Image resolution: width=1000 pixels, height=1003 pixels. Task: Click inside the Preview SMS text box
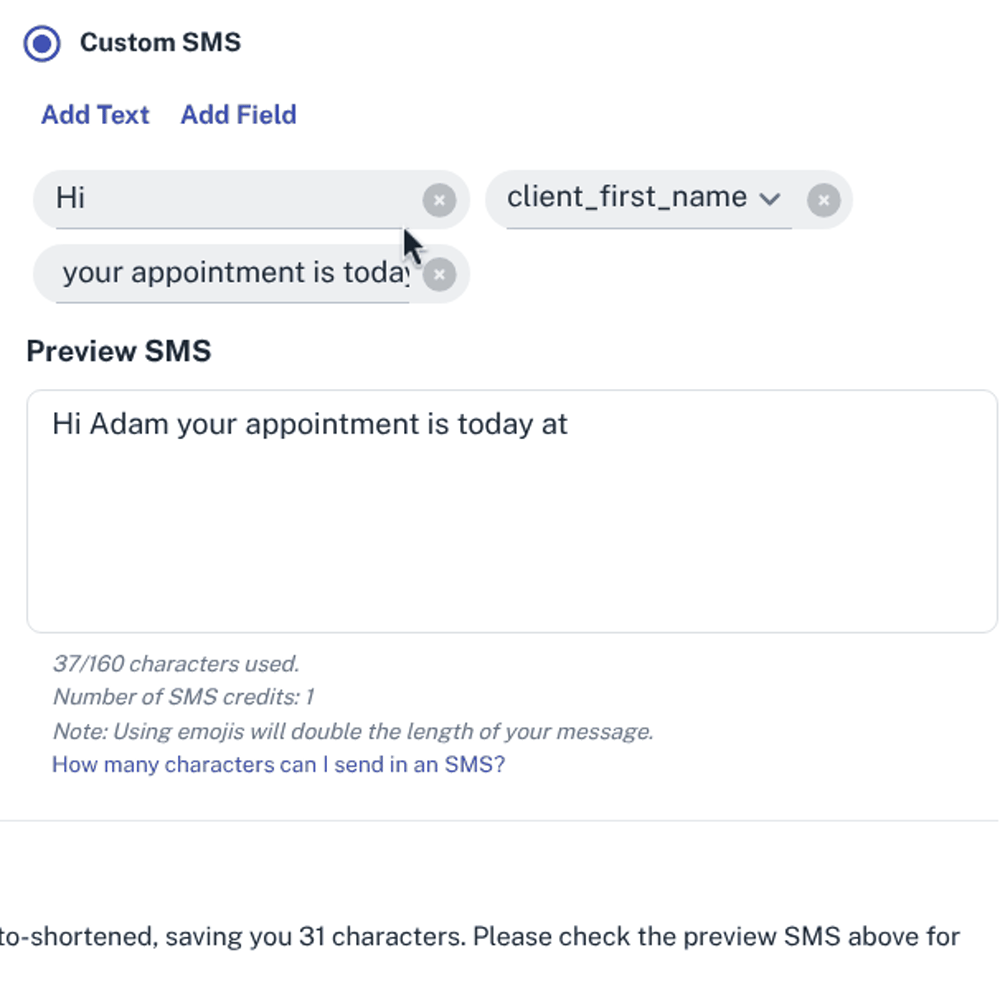pyautogui.click(x=511, y=530)
